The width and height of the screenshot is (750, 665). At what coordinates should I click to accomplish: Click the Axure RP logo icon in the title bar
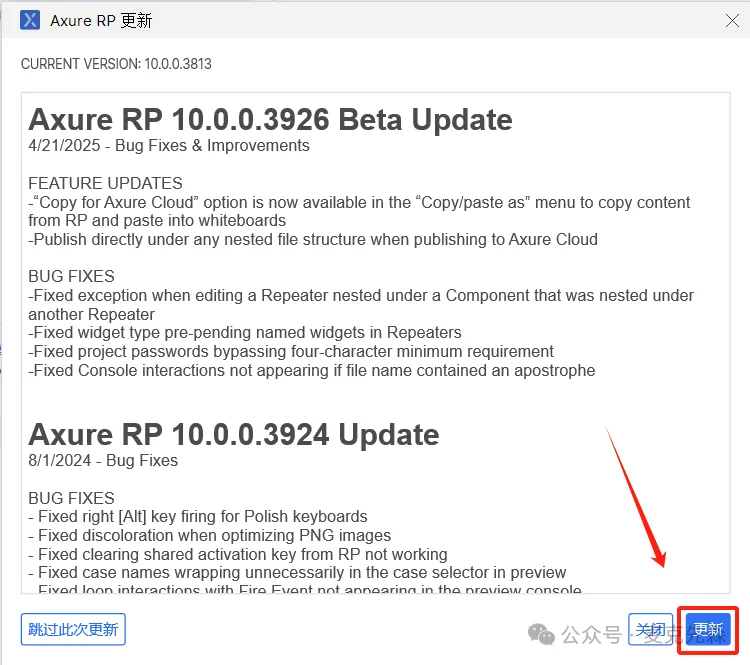click(30, 20)
